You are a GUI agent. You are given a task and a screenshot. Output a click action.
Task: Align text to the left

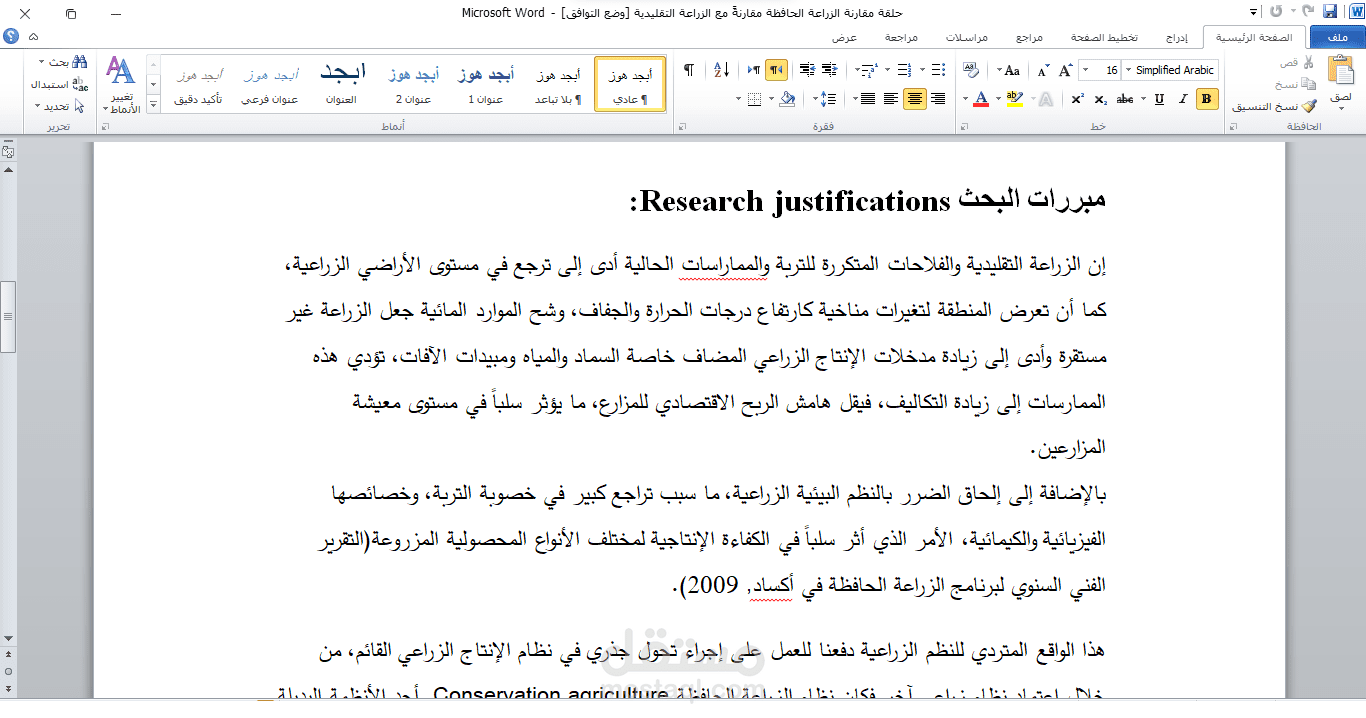[x=891, y=98]
